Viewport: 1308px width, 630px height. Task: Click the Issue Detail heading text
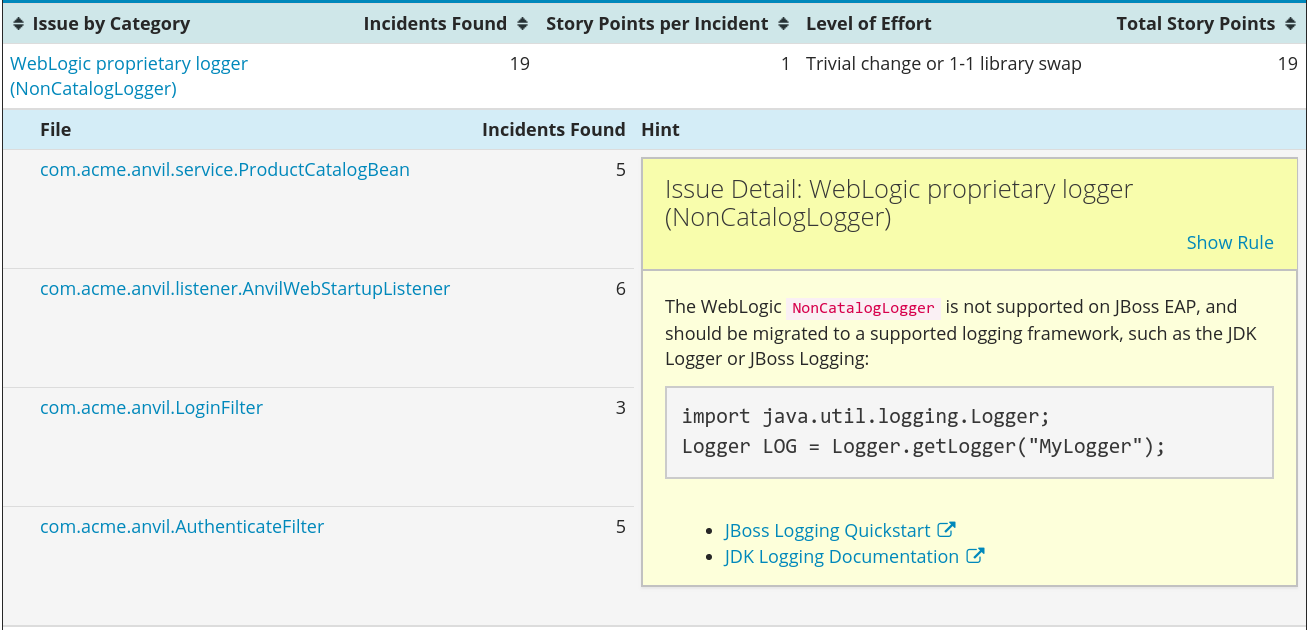[899, 203]
